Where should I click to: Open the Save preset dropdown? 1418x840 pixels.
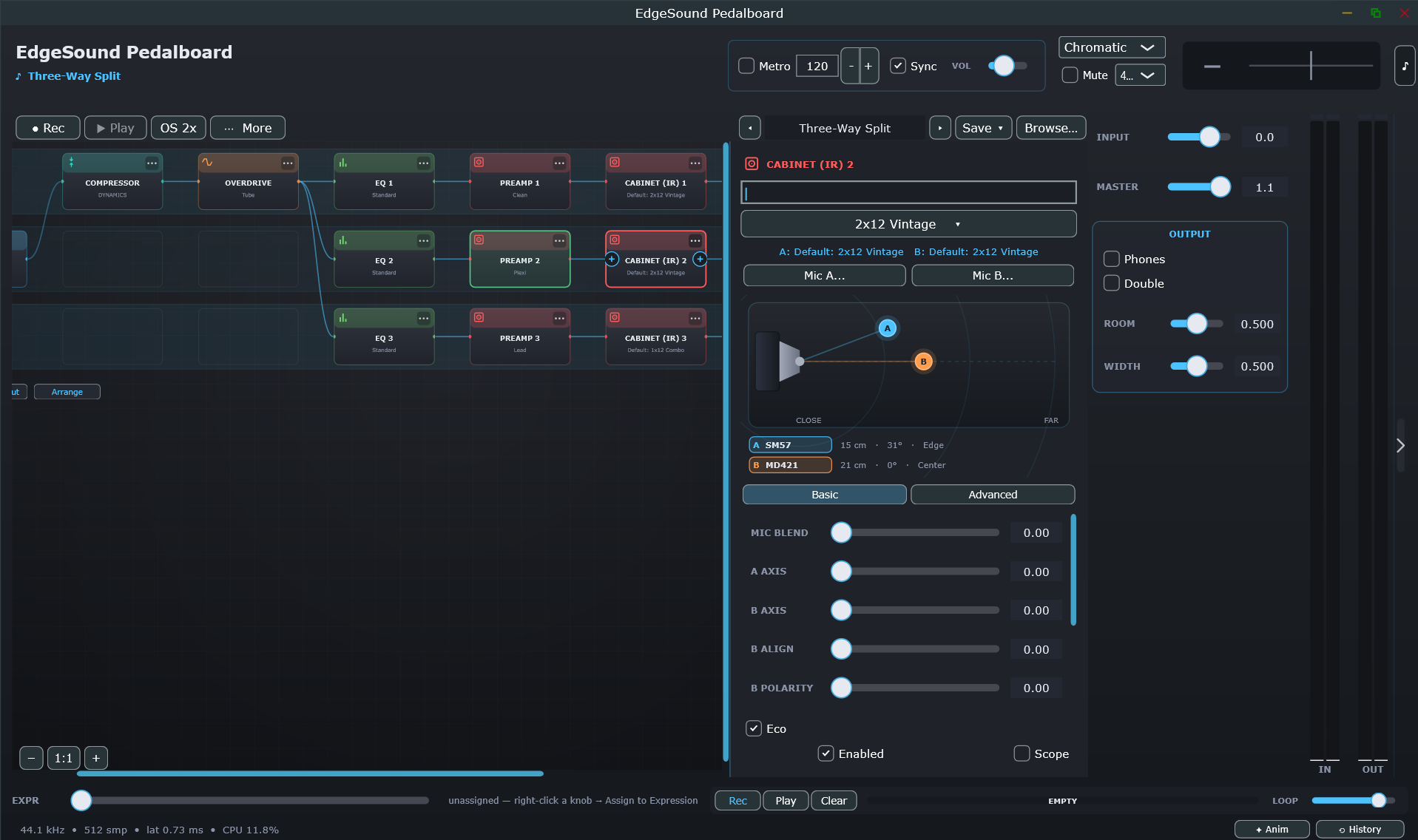point(983,128)
